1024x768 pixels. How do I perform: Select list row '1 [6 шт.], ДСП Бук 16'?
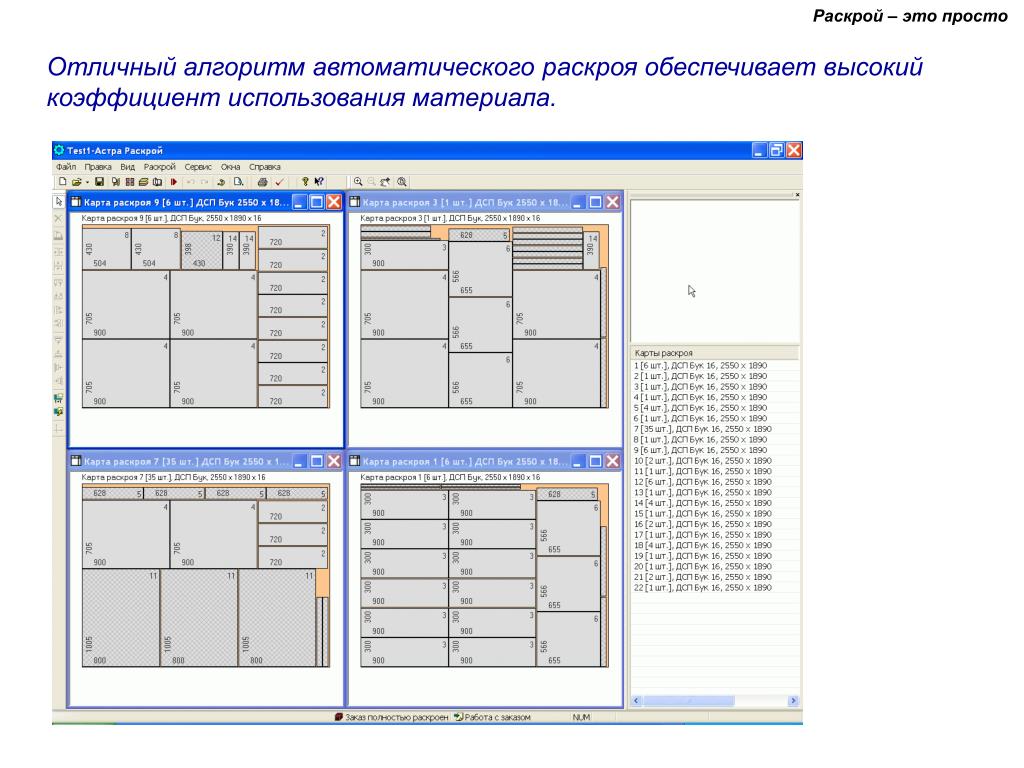pos(714,366)
